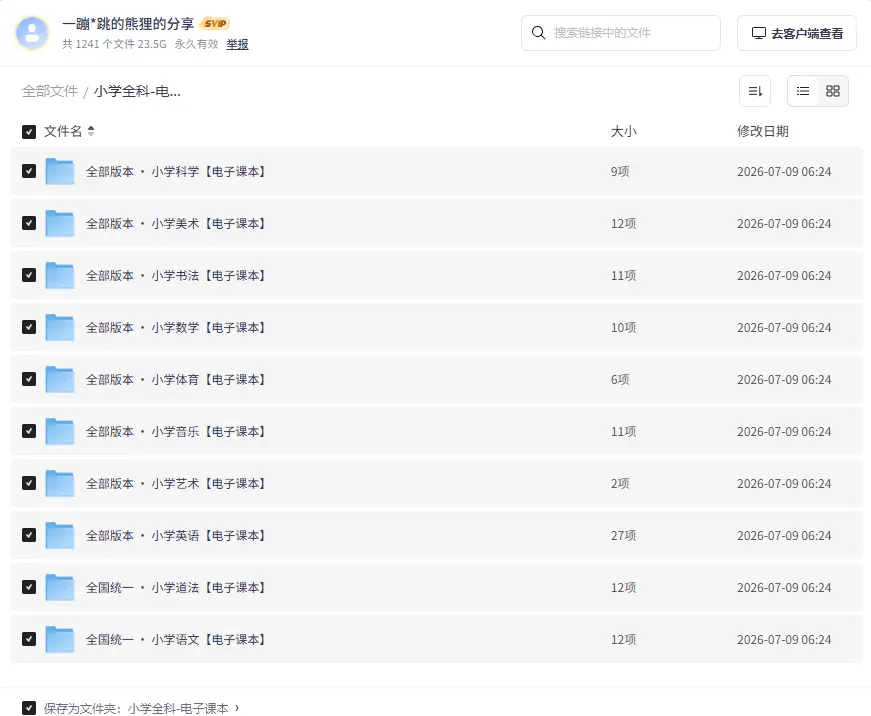Viewport: 871px width, 716px height.
Task: Uncheck the 小学艺术 folder checkbox
Action: click(29, 483)
